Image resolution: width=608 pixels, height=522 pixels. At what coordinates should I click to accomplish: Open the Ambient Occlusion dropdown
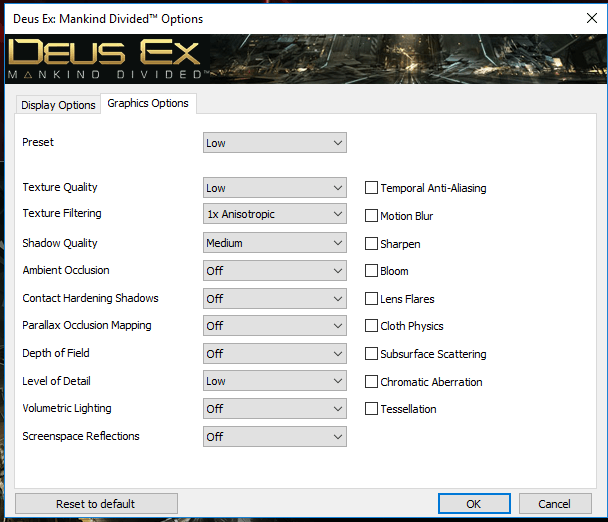(274, 271)
